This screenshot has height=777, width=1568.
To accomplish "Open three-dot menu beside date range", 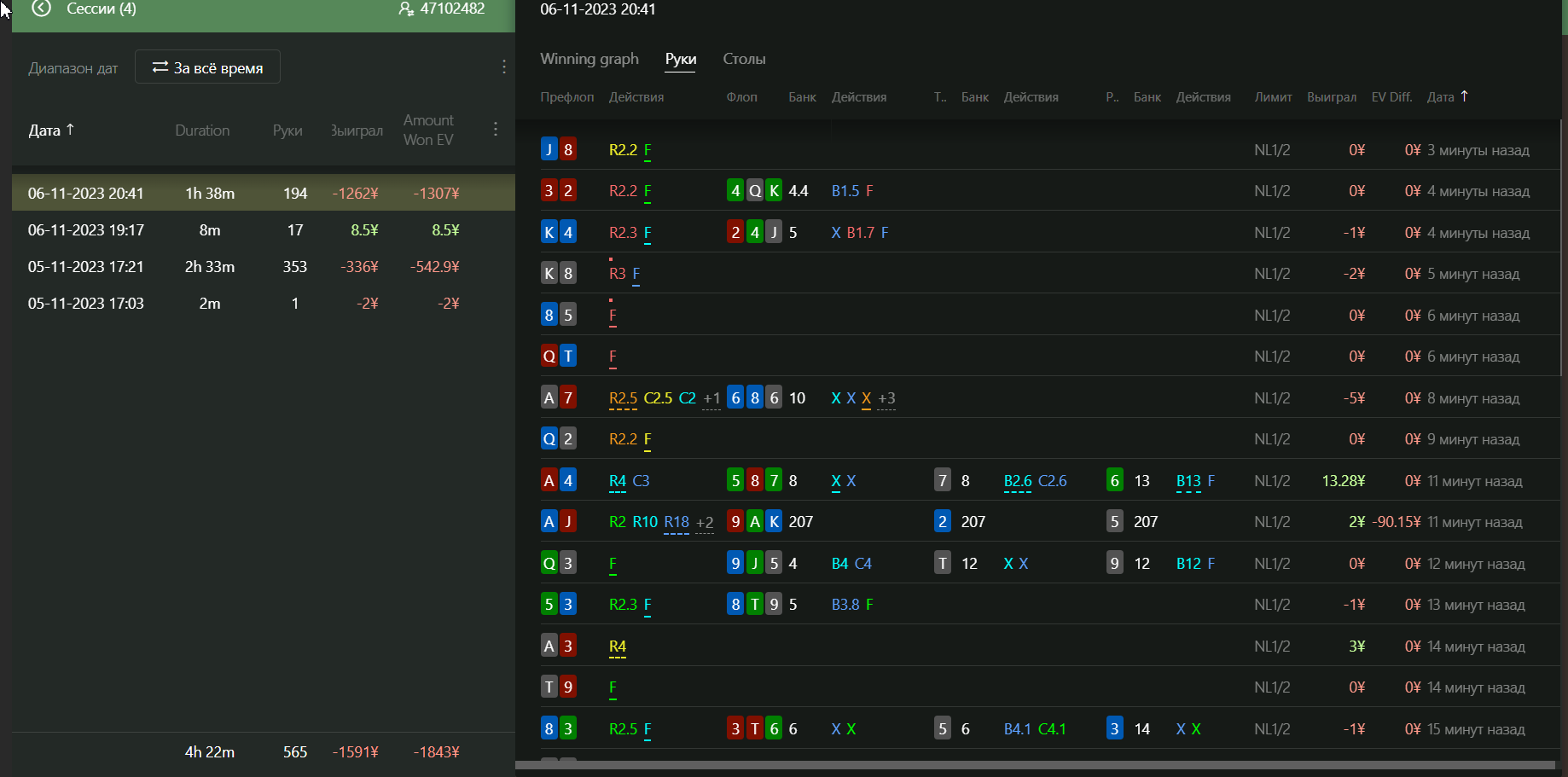I will coord(504,67).
